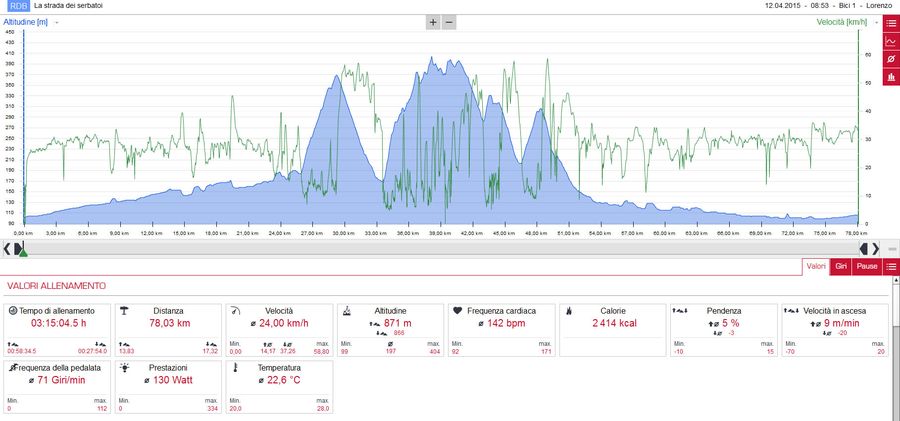Image resolution: width=900 pixels, height=421 pixels.
Task: Click the title La strada dei serbatoi
Action: (68, 5)
